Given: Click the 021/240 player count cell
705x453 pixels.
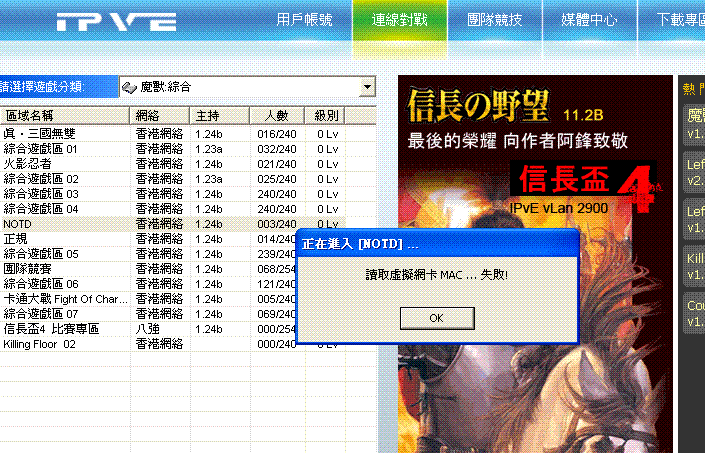Looking at the screenshot, I should tap(277, 164).
